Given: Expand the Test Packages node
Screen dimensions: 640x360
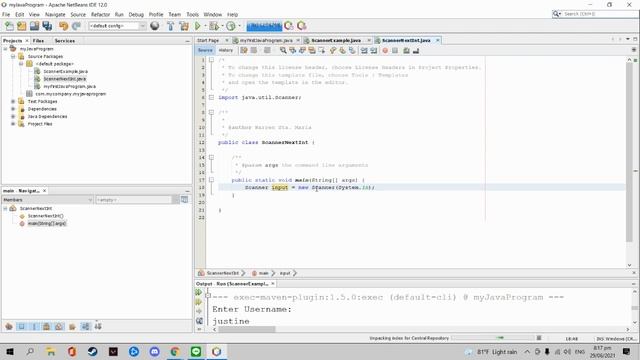Looking at the screenshot, I should [13, 101].
